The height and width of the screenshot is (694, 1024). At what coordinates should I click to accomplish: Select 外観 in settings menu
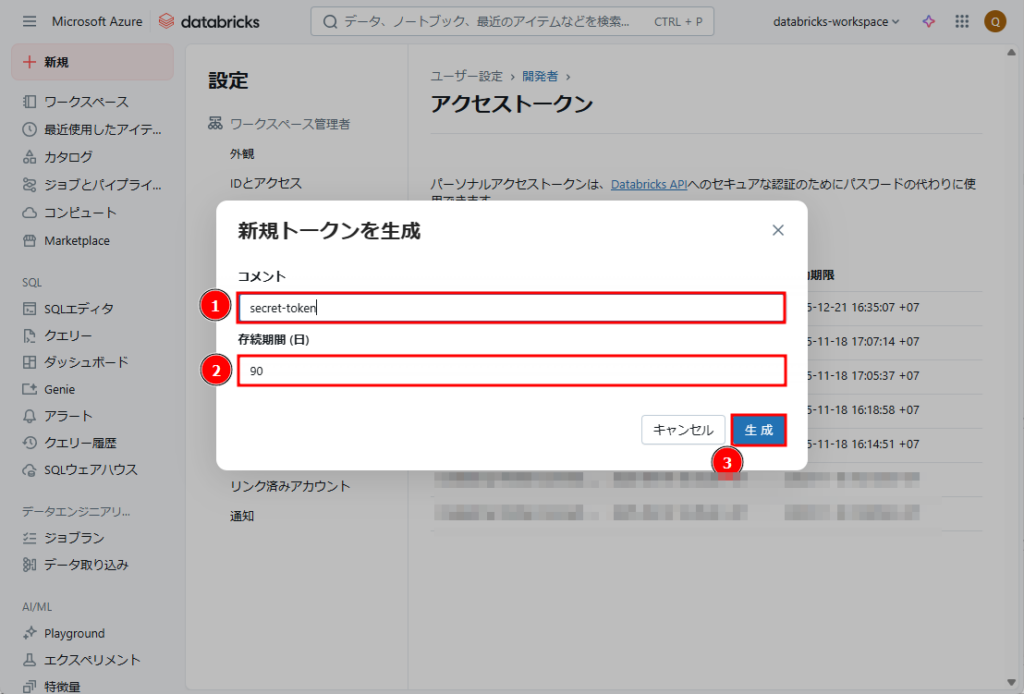[x=242, y=154]
